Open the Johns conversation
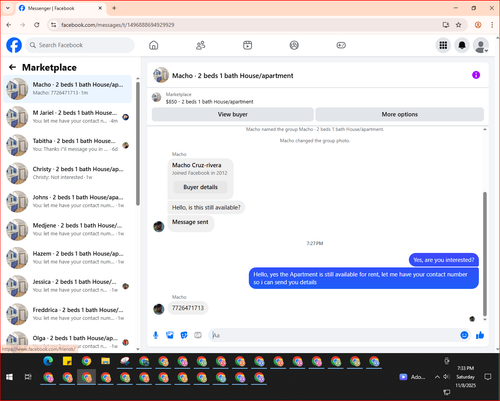 68,201
